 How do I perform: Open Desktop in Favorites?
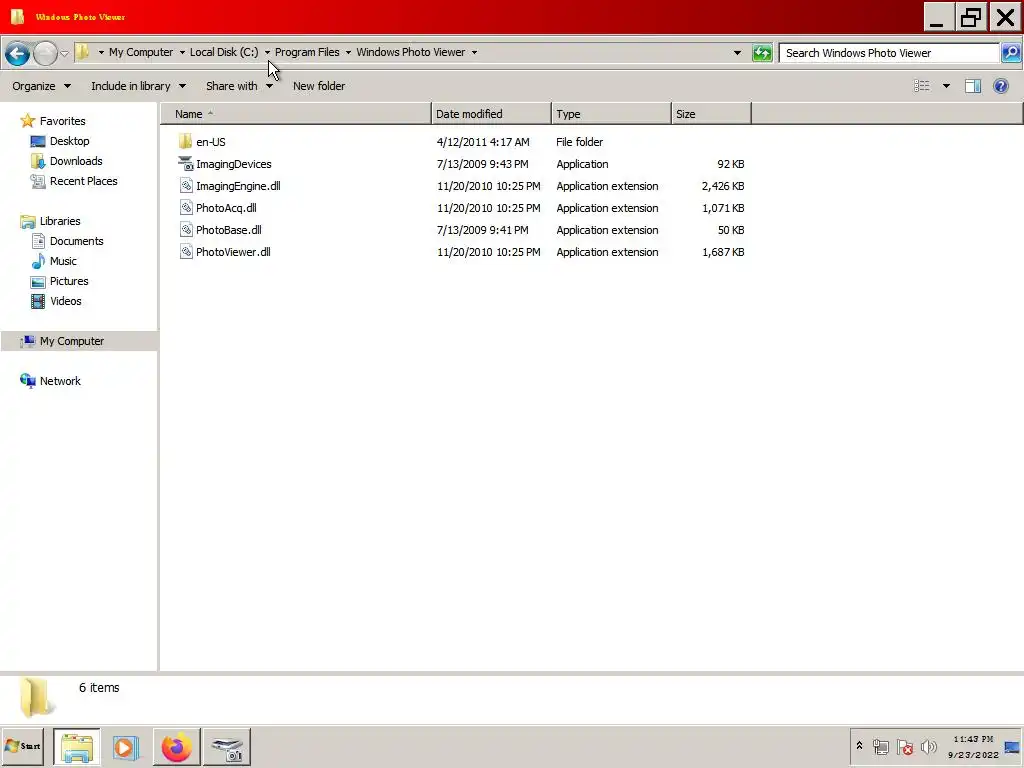coord(69,141)
